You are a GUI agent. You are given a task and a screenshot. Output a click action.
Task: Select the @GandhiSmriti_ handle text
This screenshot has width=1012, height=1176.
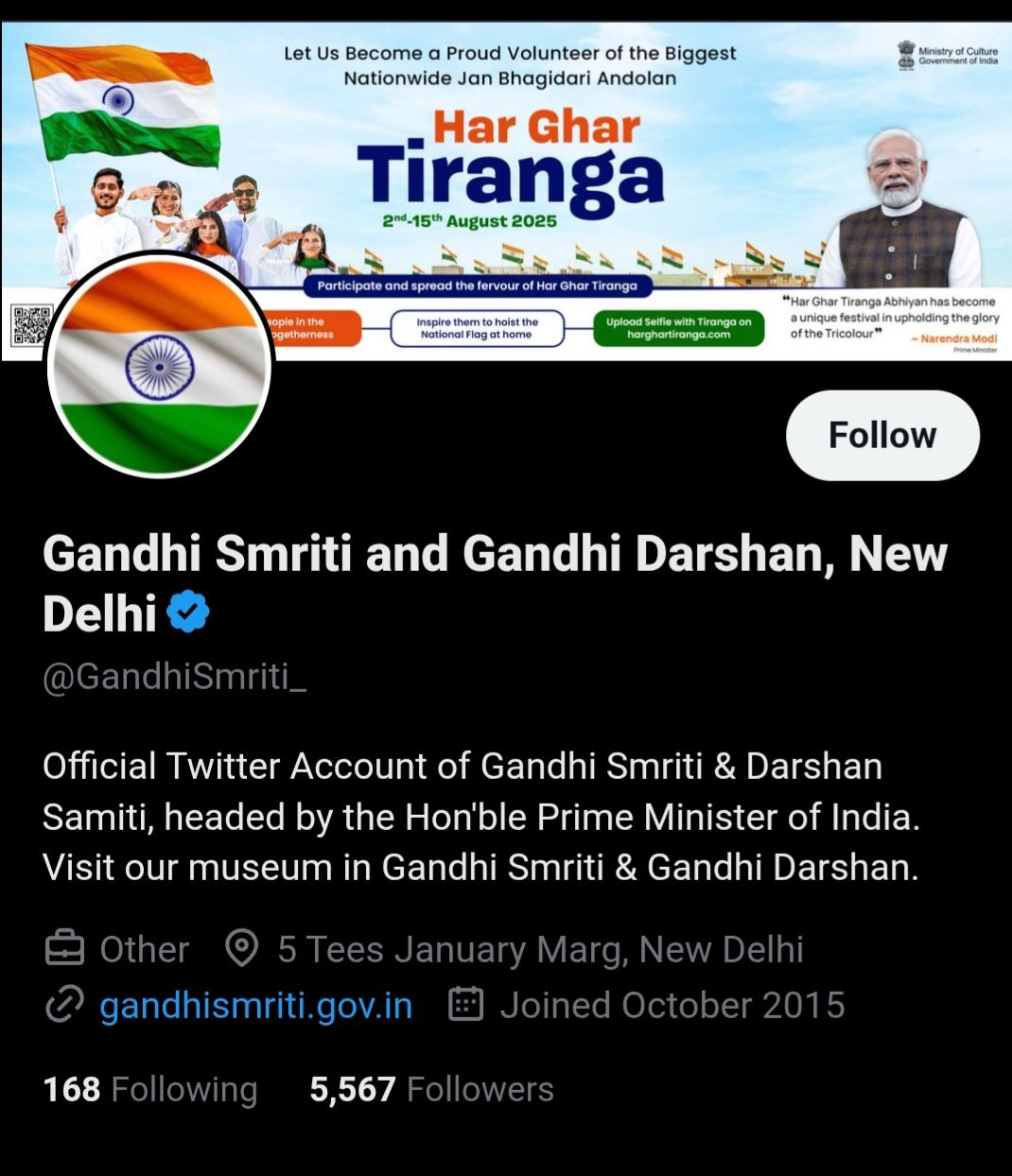tap(175, 677)
